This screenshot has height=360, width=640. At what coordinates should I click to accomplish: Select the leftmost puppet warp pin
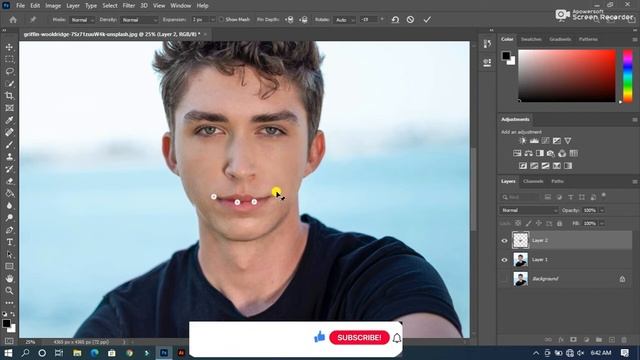[213, 197]
